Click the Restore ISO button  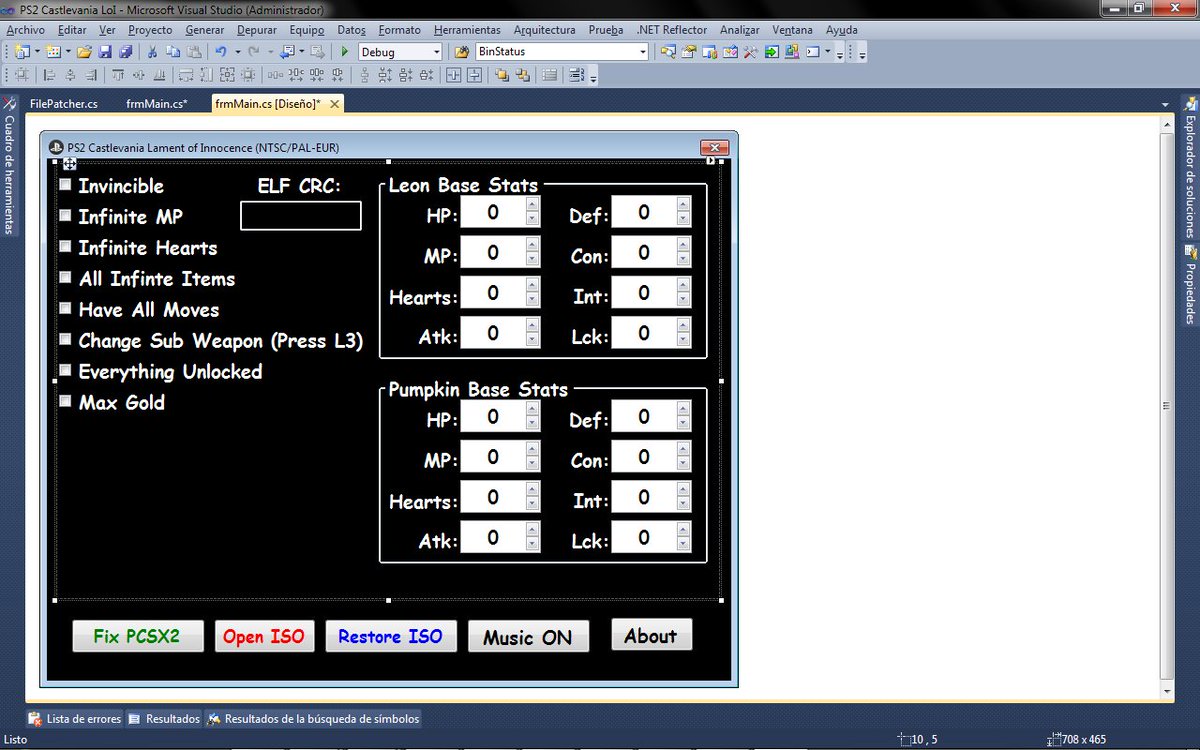point(390,636)
